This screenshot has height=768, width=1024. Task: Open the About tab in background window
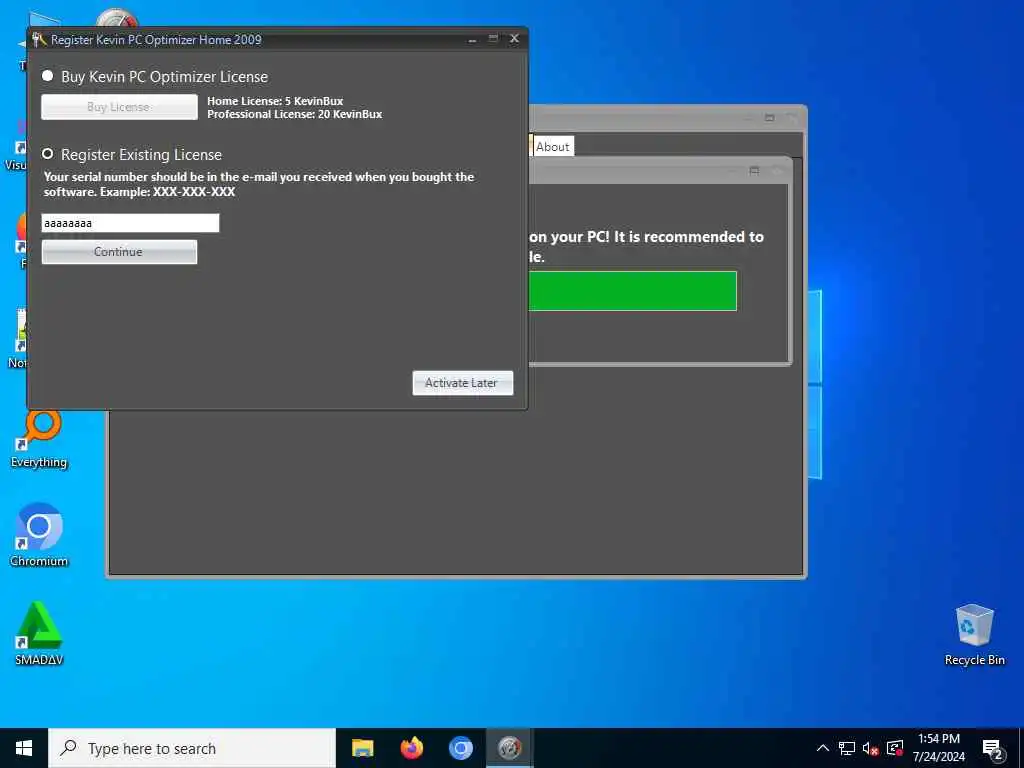pyautogui.click(x=552, y=147)
